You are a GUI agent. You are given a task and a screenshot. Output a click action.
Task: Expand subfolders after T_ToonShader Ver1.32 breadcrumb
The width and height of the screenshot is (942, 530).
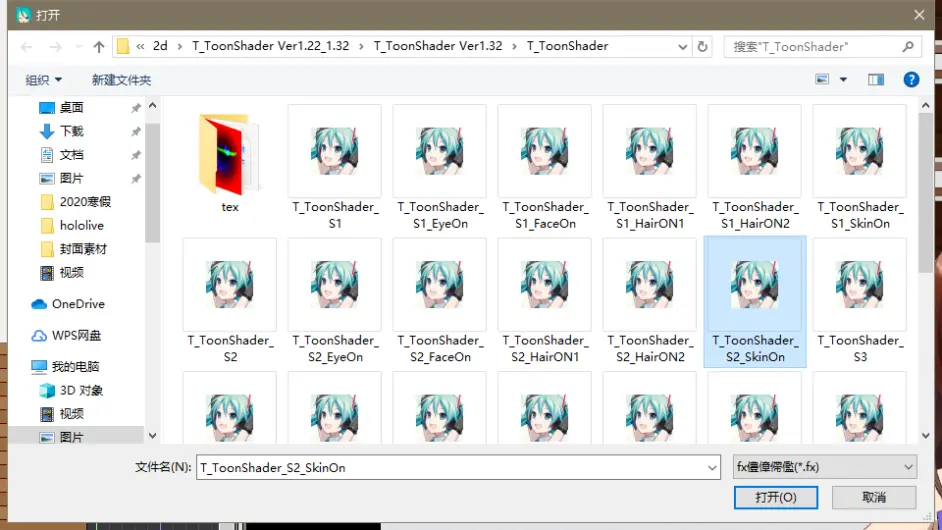pyautogui.click(x=514, y=46)
